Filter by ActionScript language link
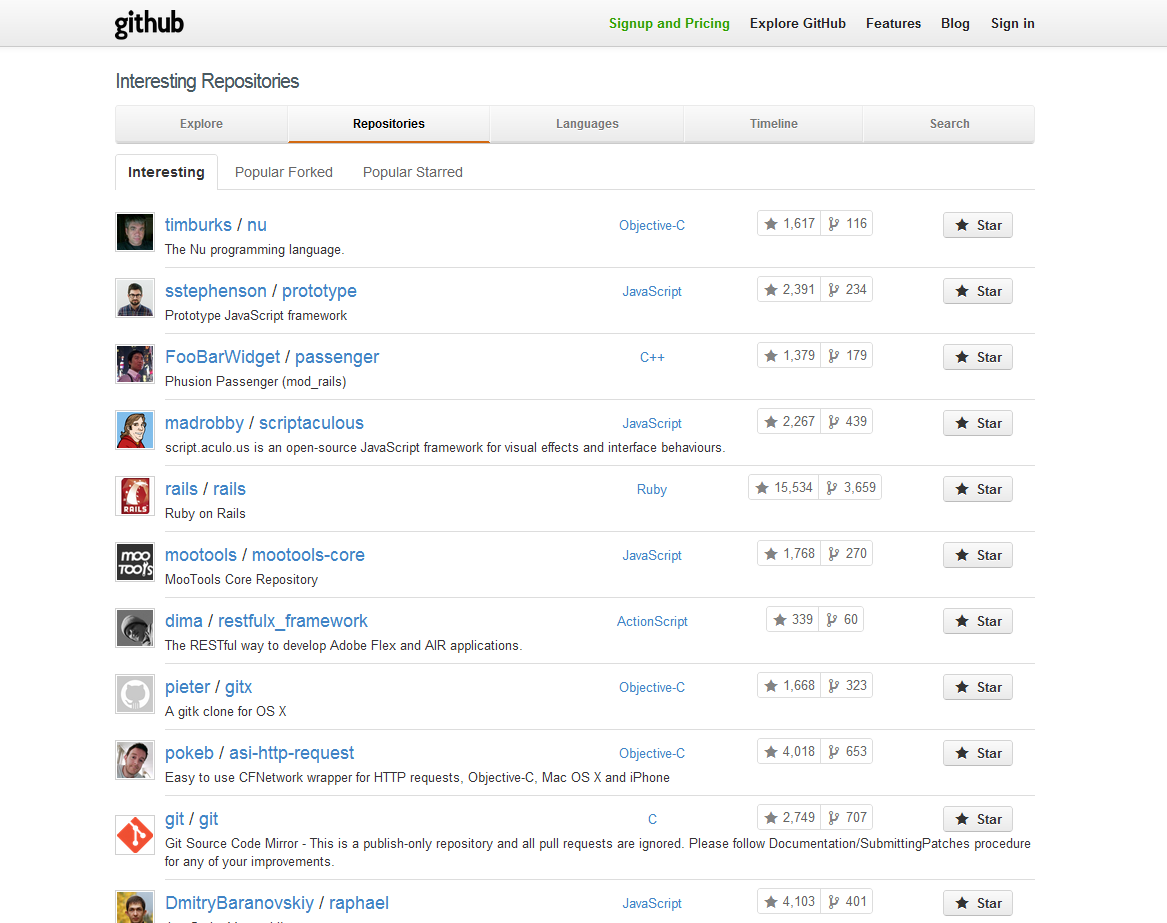Image resolution: width=1167 pixels, height=923 pixels. pyautogui.click(x=652, y=622)
